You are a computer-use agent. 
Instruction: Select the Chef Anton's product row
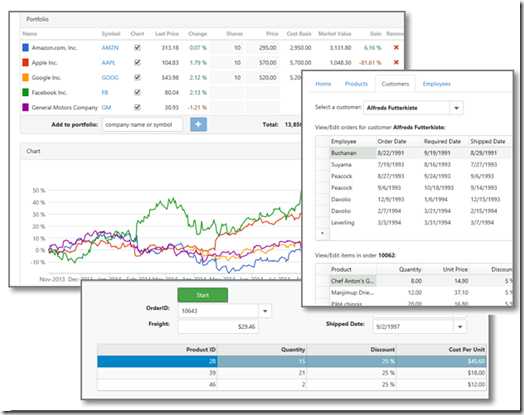(x=414, y=281)
